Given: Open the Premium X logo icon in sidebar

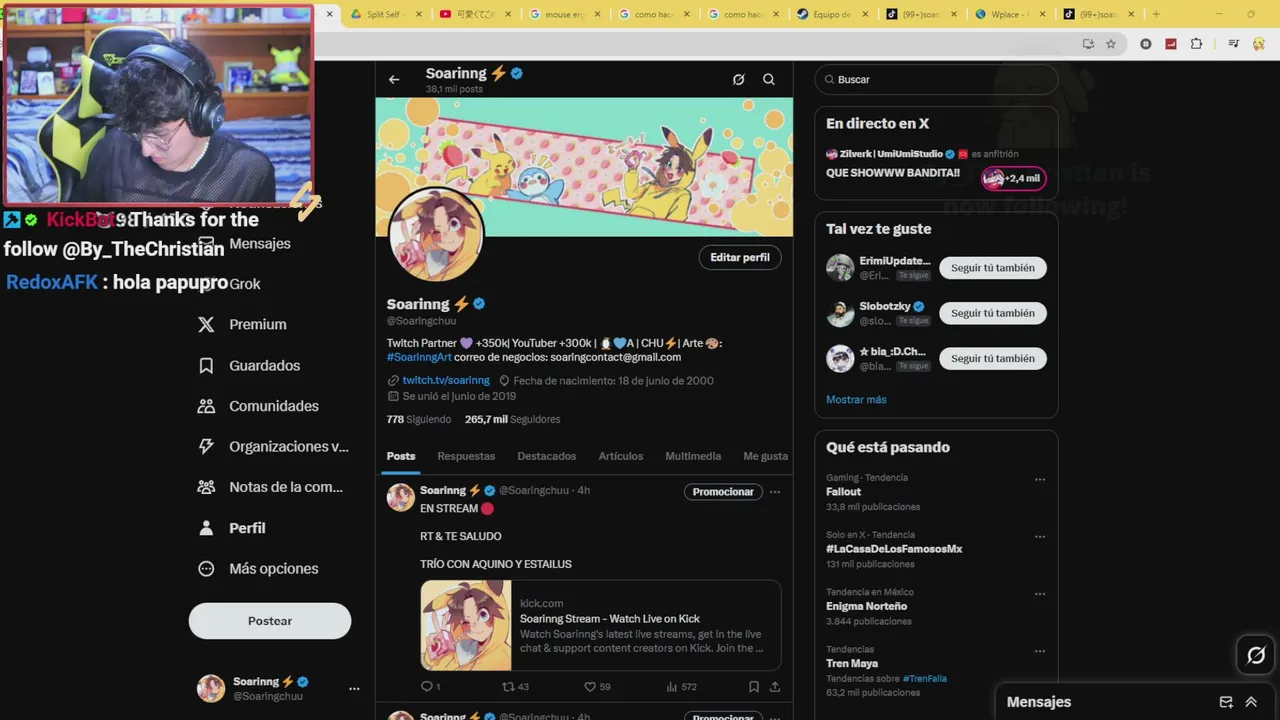Looking at the screenshot, I should (x=206, y=325).
